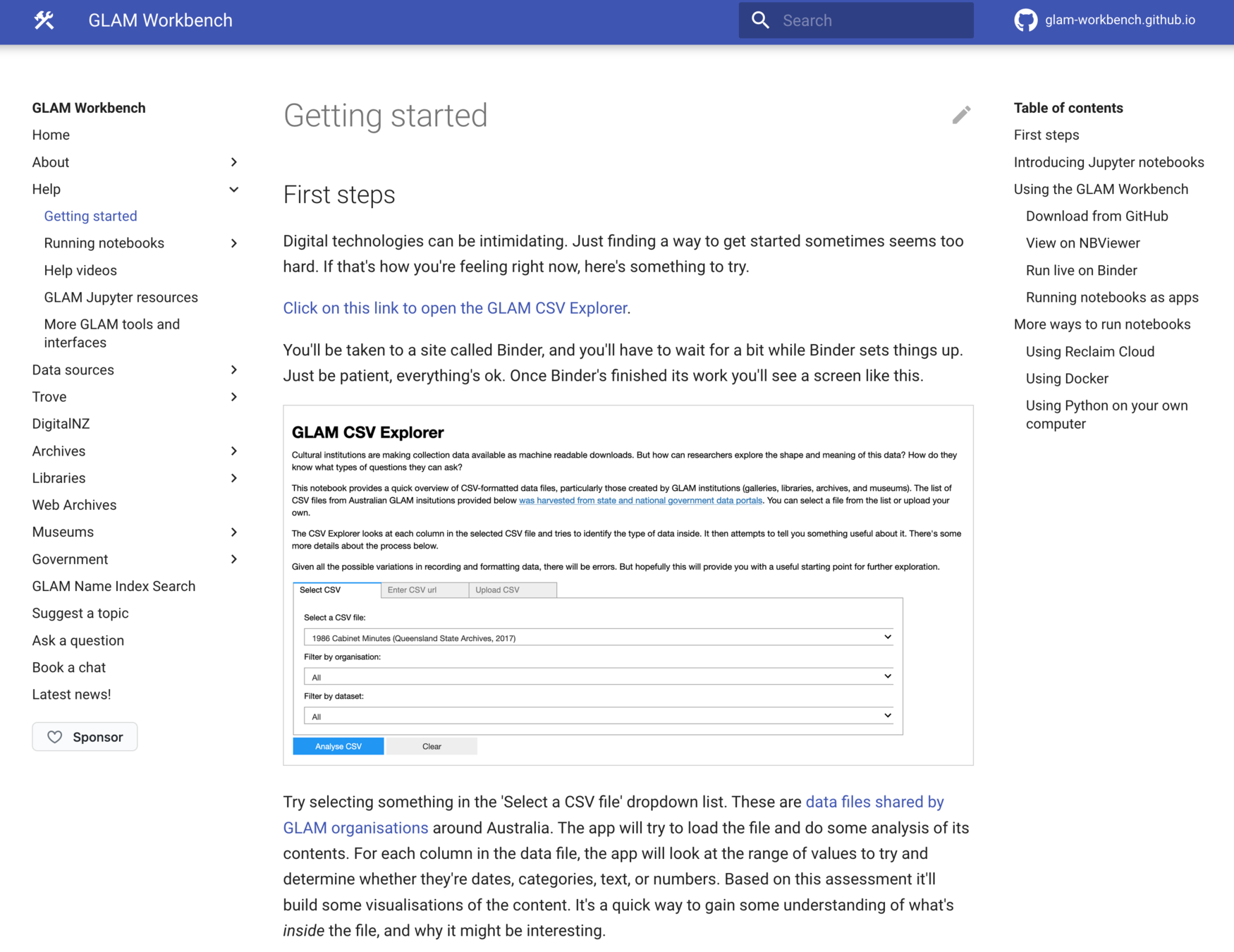This screenshot has height=952, width=1234.
Task: Open Book a chat page
Action: pyautogui.click(x=69, y=667)
